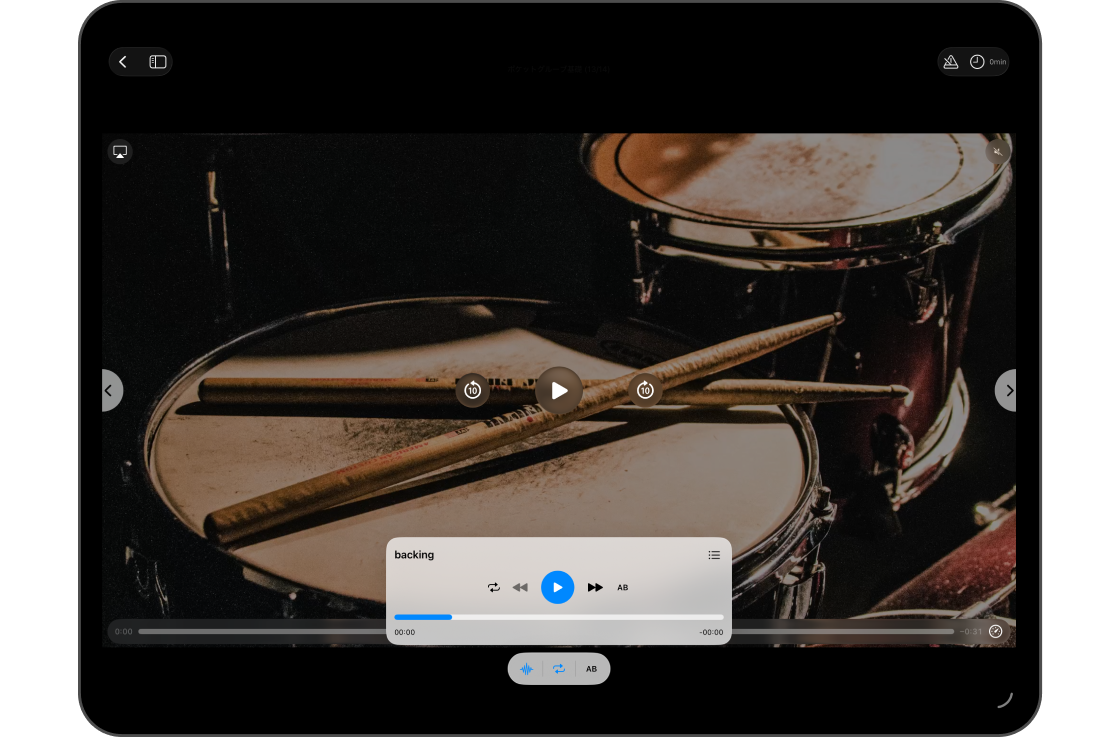Select the AB loop icon in the backing player

(x=623, y=587)
